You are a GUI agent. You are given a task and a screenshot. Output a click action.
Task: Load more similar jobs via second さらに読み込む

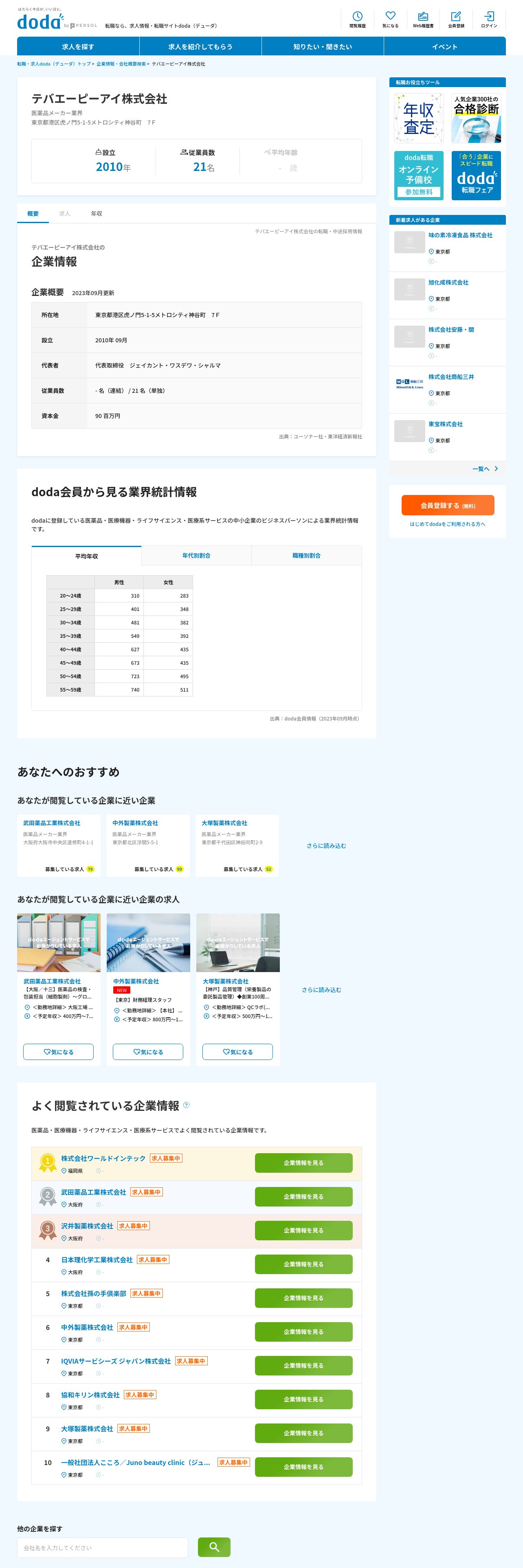(321, 990)
